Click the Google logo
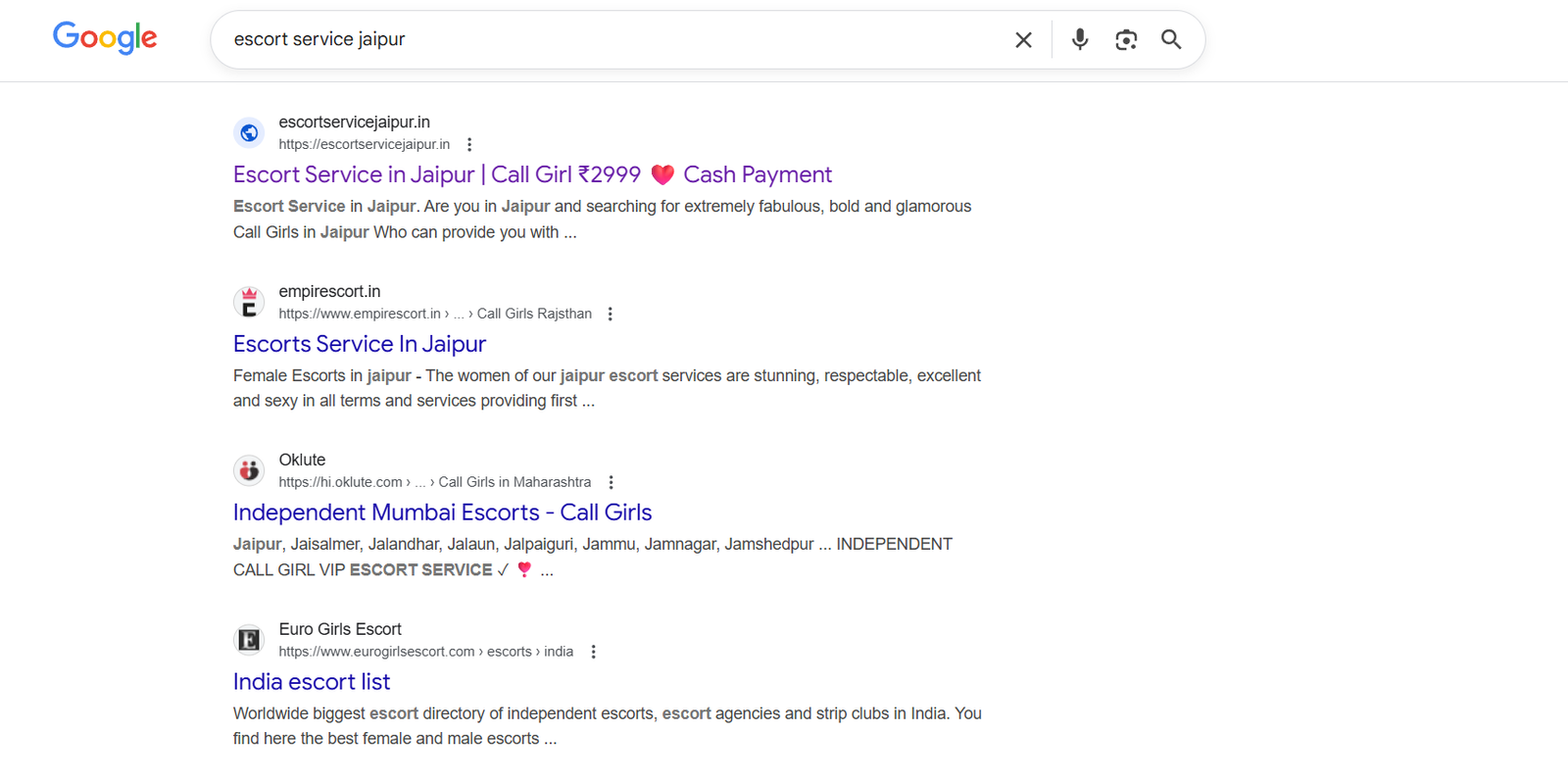 pos(105,38)
